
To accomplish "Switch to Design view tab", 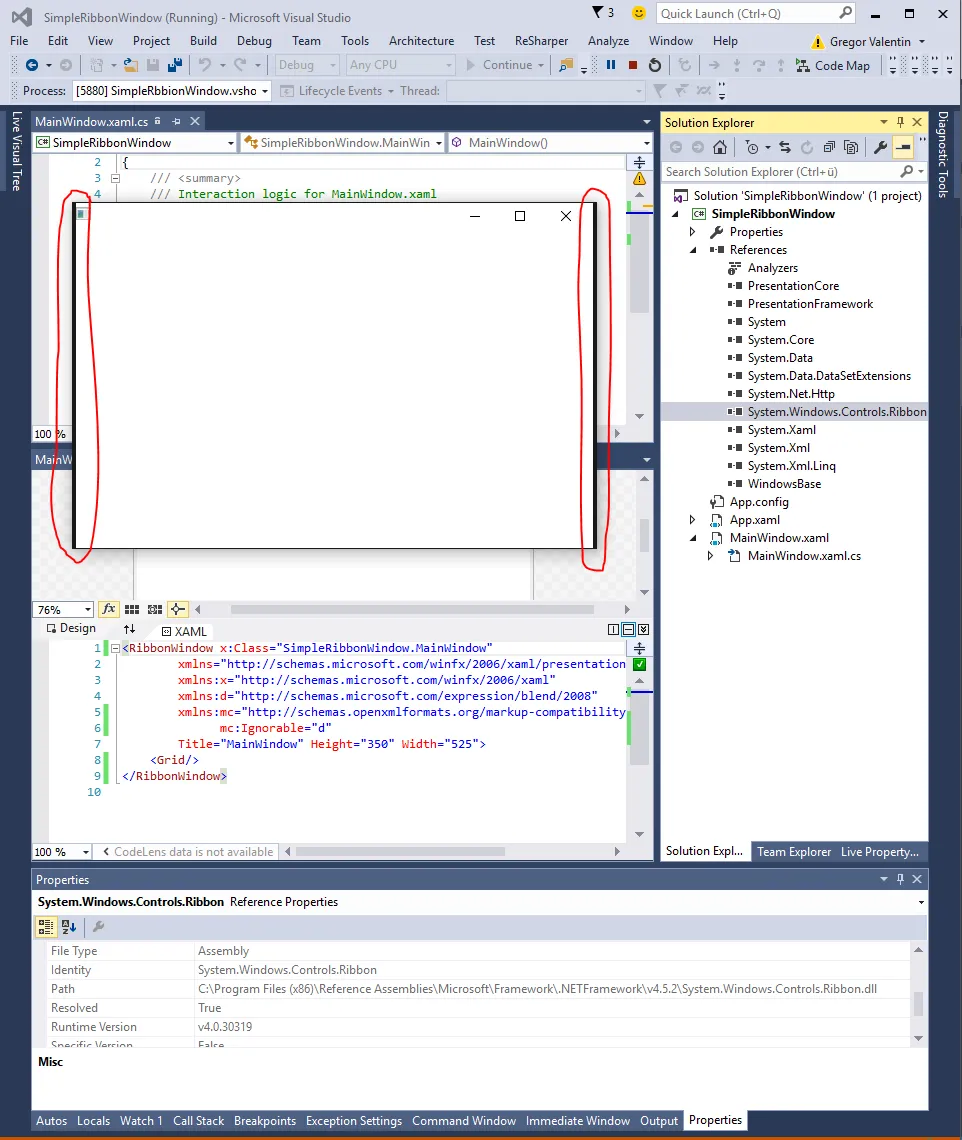I will point(71,628).
